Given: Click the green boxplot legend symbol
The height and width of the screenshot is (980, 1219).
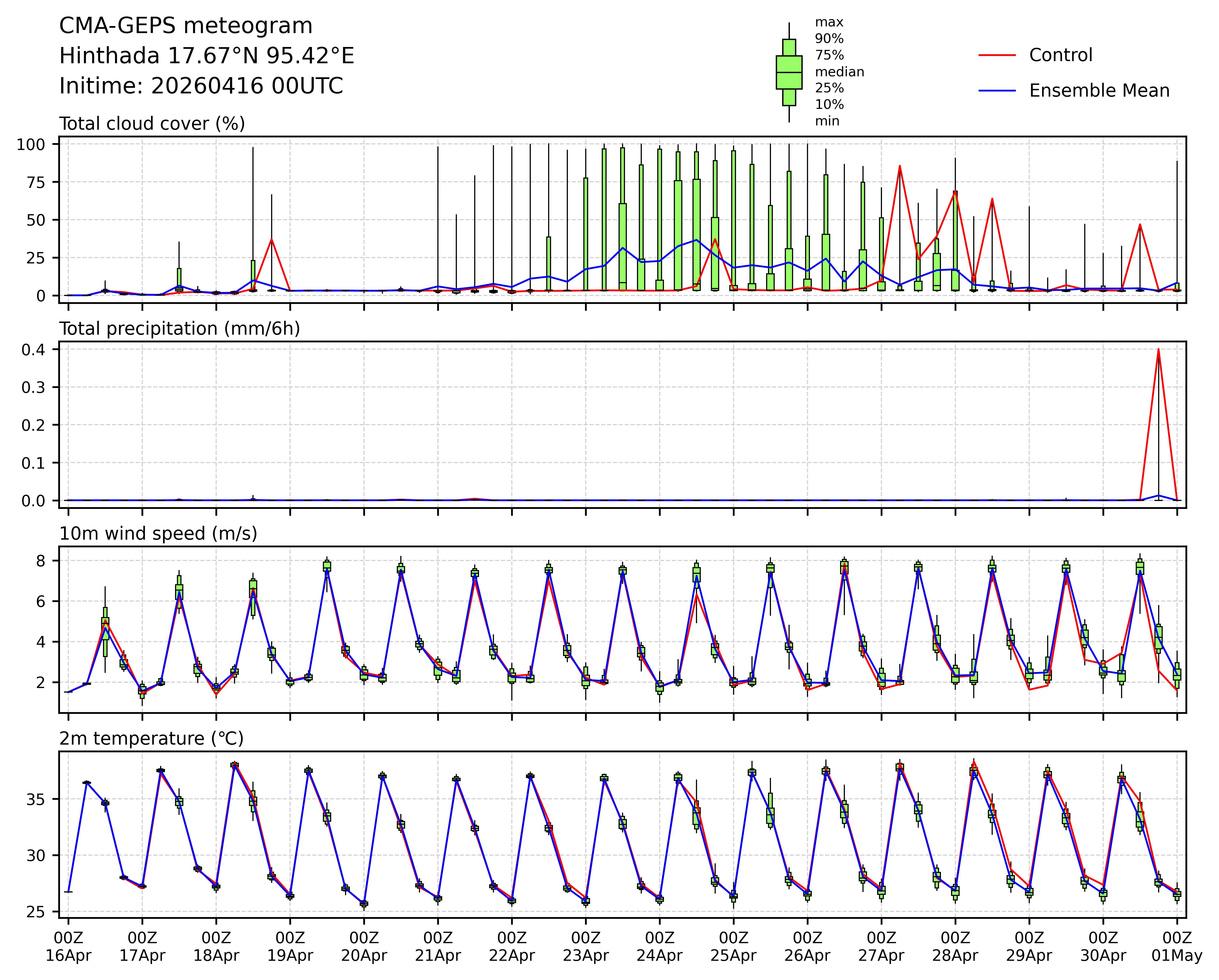Looking at the screenshot, I should [x=789, y=72].
